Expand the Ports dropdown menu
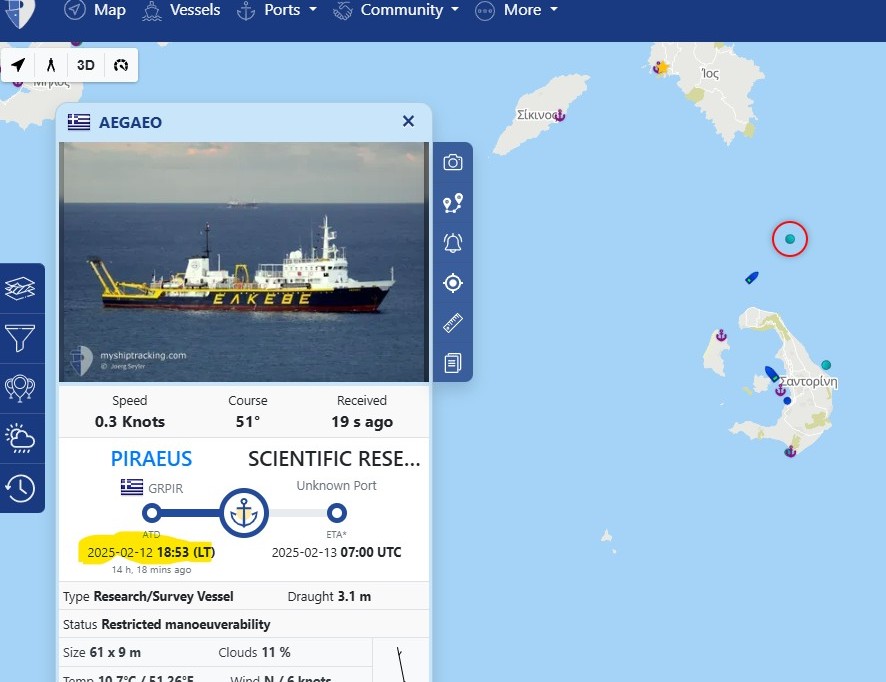 pos(277,10)
